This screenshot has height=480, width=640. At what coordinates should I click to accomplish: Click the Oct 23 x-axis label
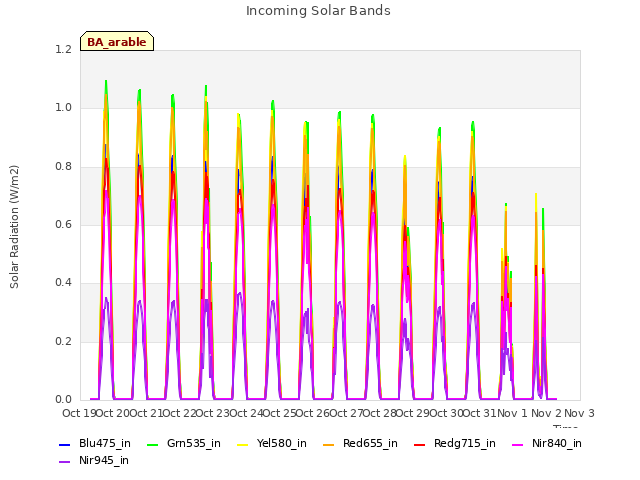click(213, 413)
